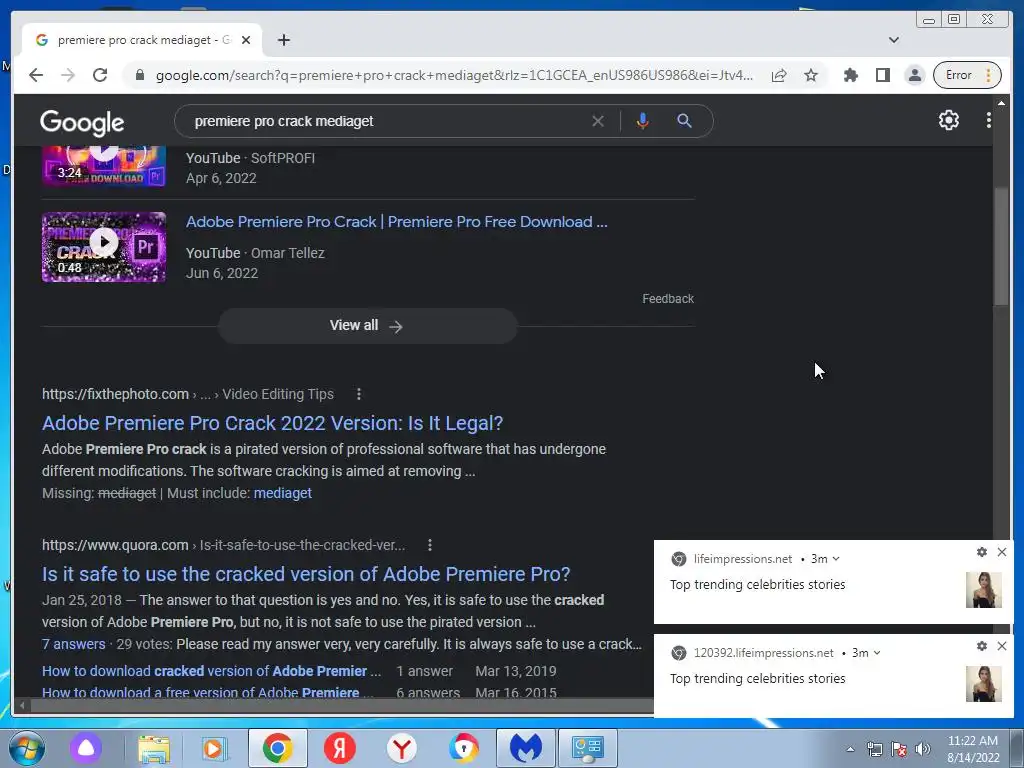
Task: Open How to download cracked version link
Action: click(x=212, y=671)
